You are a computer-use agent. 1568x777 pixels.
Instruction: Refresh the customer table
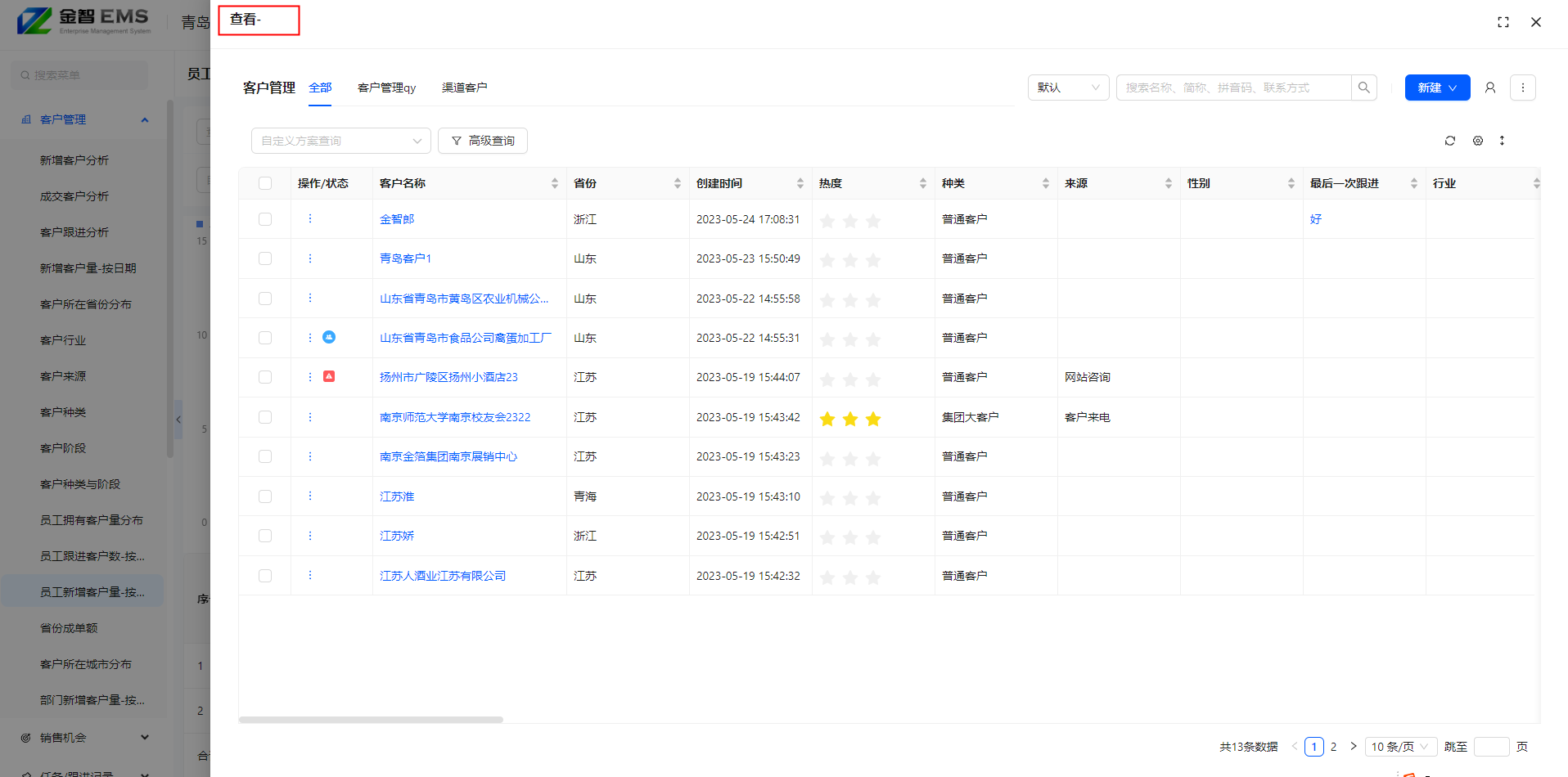coord(1450,141)
